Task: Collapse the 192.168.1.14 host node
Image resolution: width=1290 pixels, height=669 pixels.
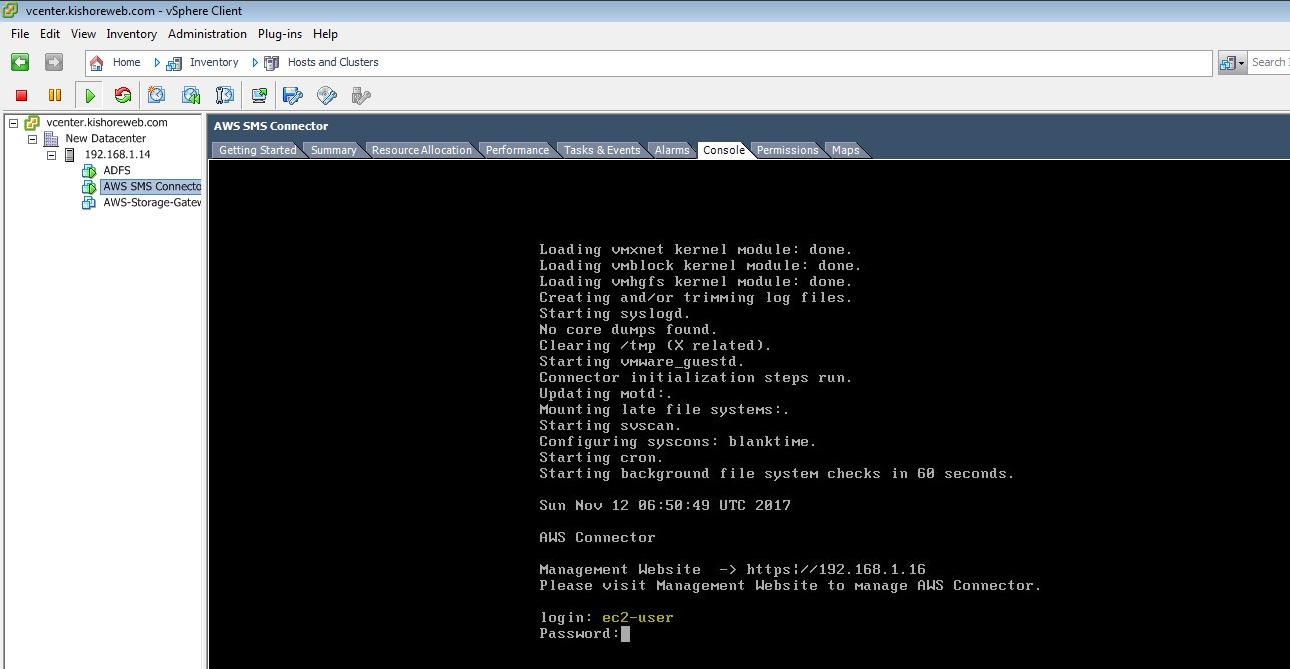Action: pos(52,155)
